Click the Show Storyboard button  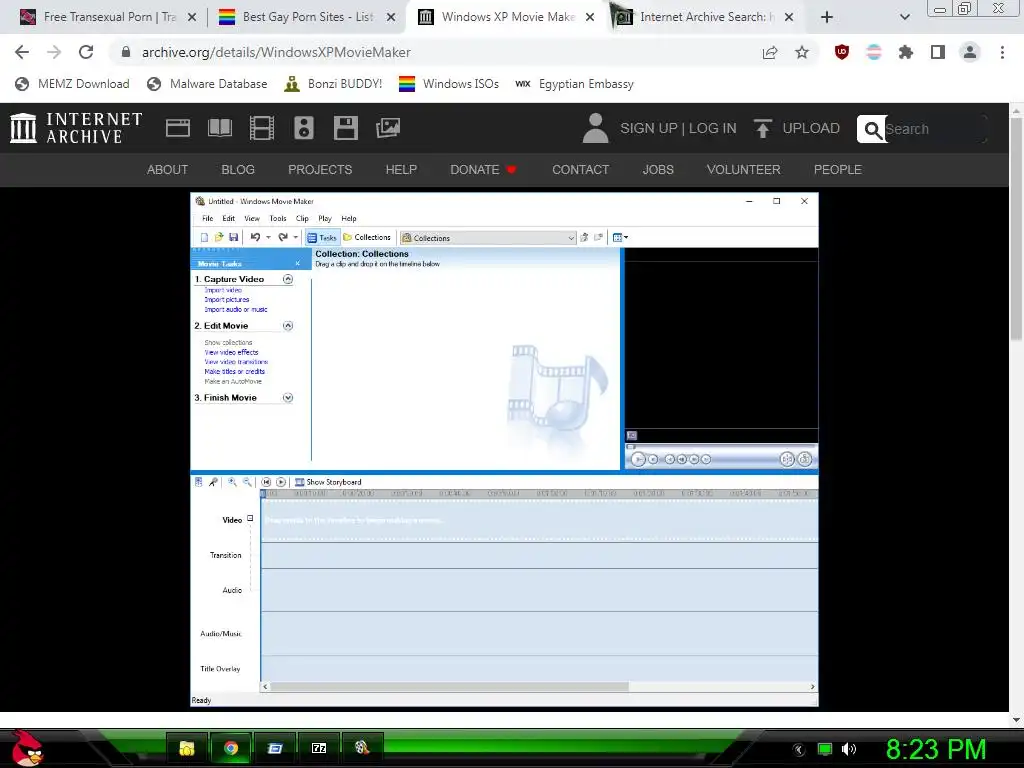(328, 482)
